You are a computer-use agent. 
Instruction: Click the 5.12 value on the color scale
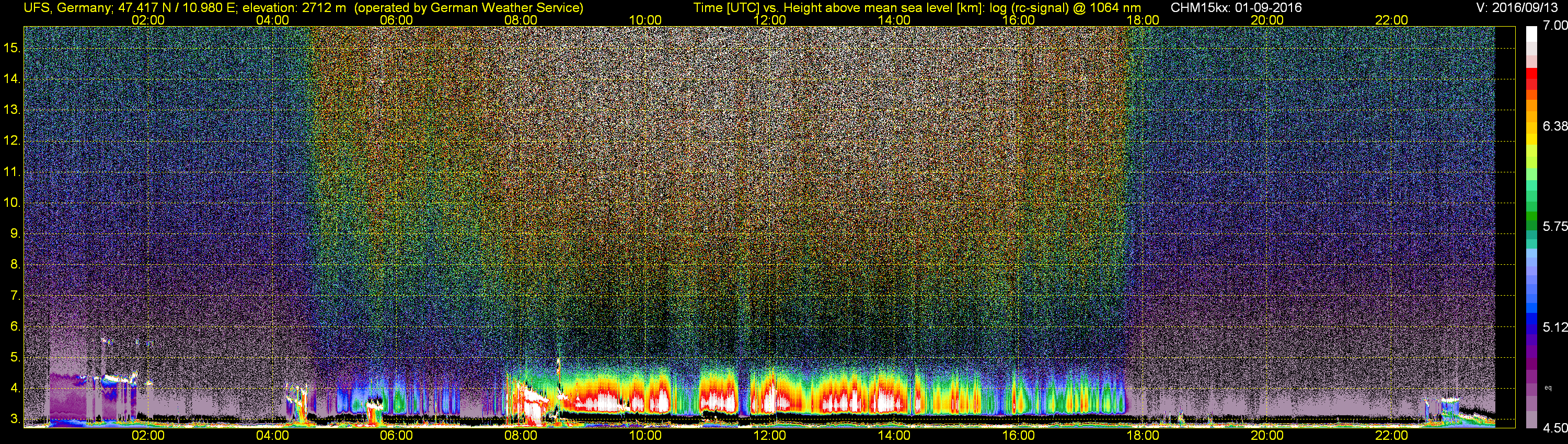pos(1554,327)
